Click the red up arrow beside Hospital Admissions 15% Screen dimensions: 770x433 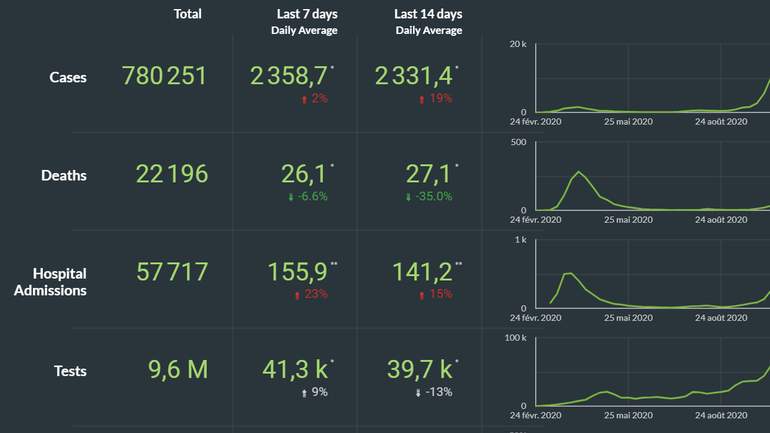423,295
